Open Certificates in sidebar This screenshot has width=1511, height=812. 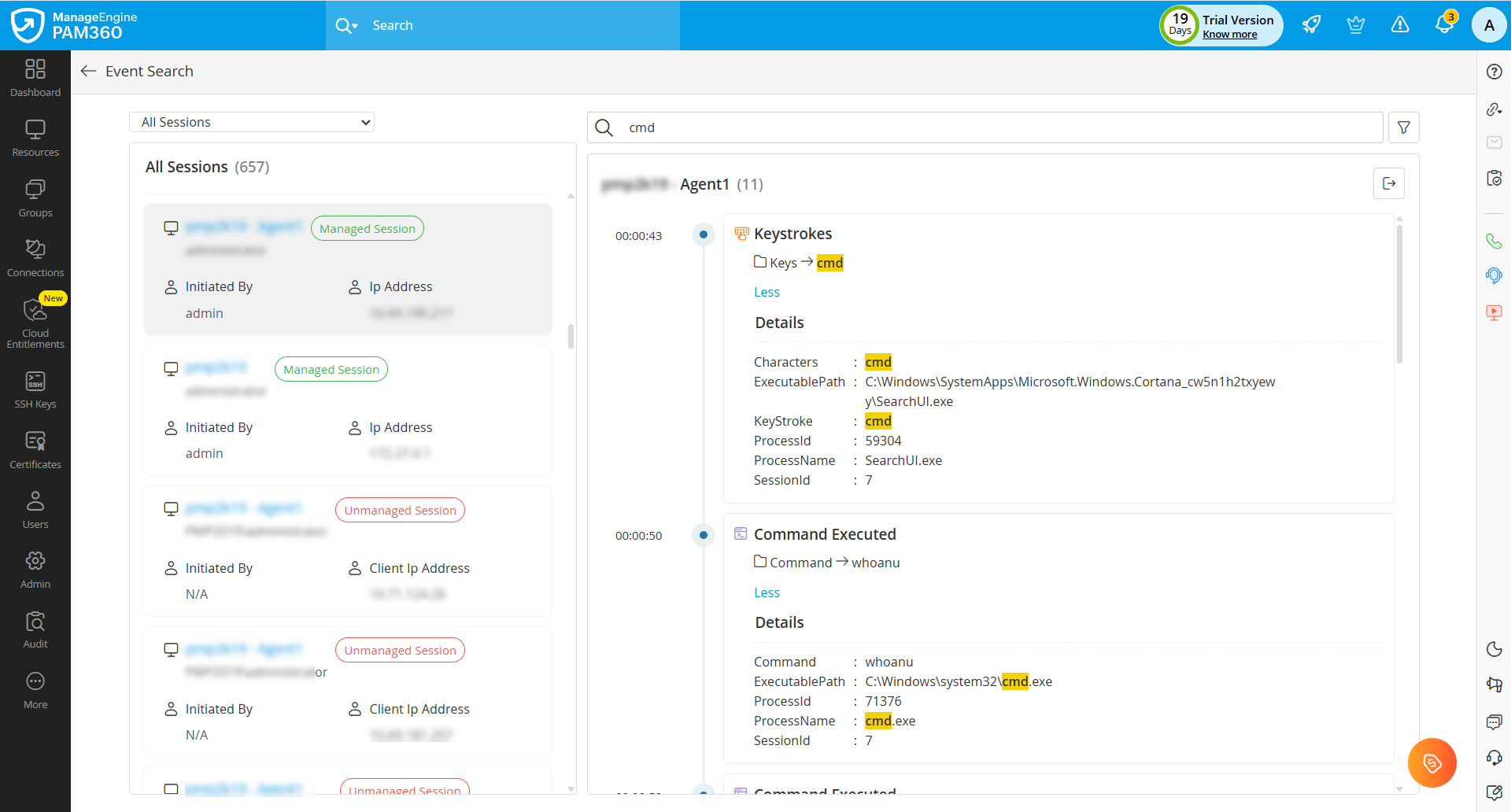tap(35, 450)
